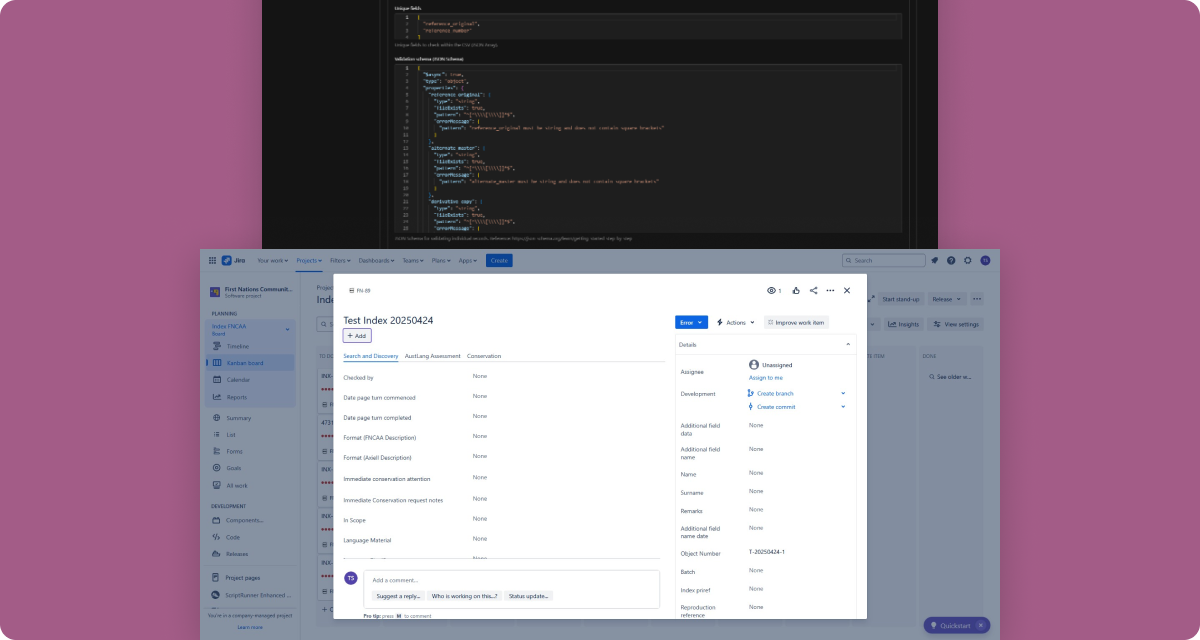Expand the Create commit chevron

click(x=843, y=407)
